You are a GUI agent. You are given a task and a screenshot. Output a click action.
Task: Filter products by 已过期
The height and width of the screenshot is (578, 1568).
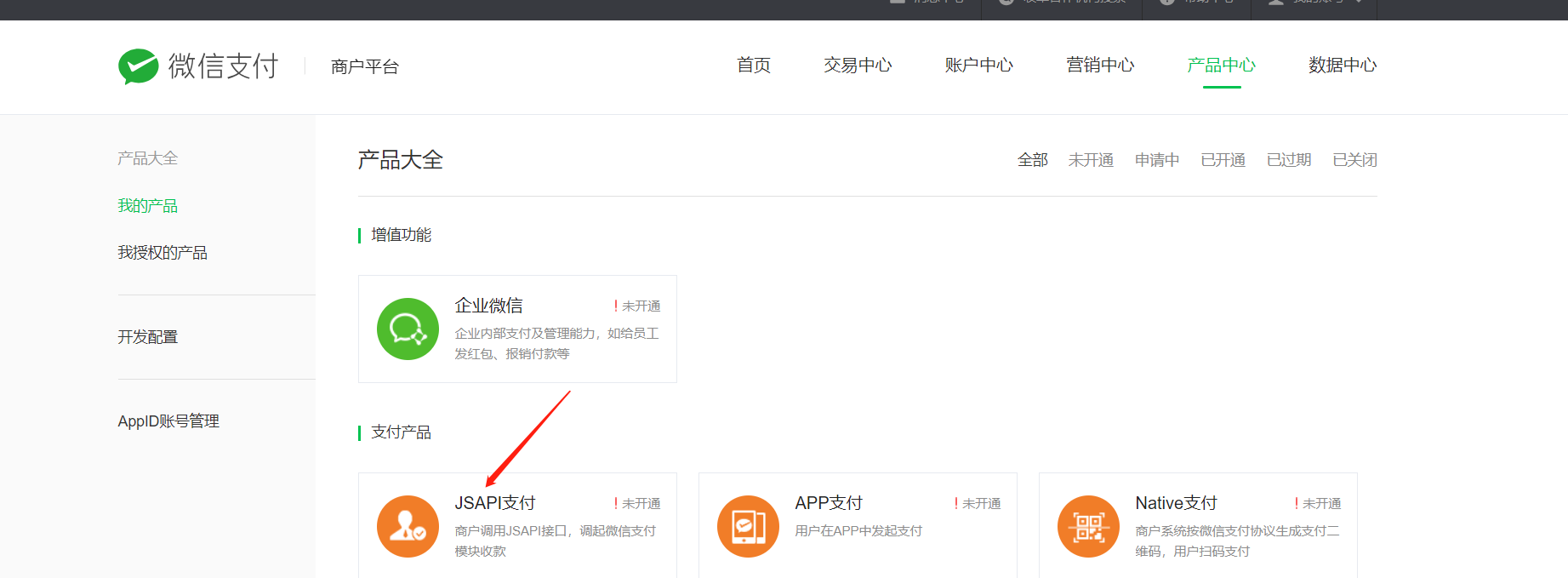[1289, 160]
